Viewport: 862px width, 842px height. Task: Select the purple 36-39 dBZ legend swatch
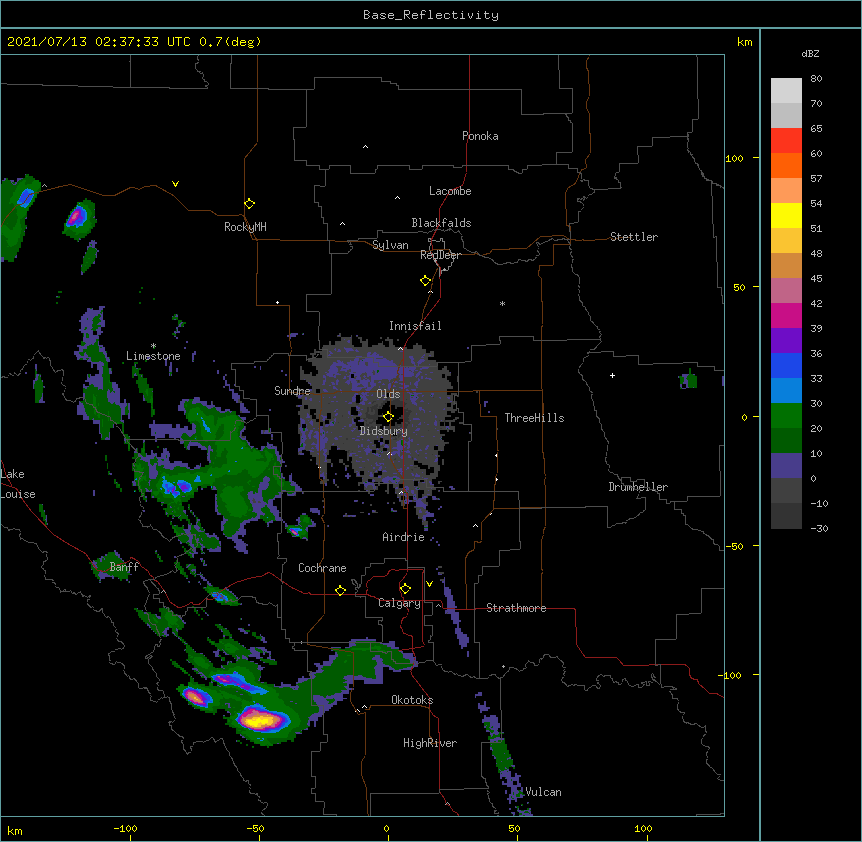pos(786,341)
